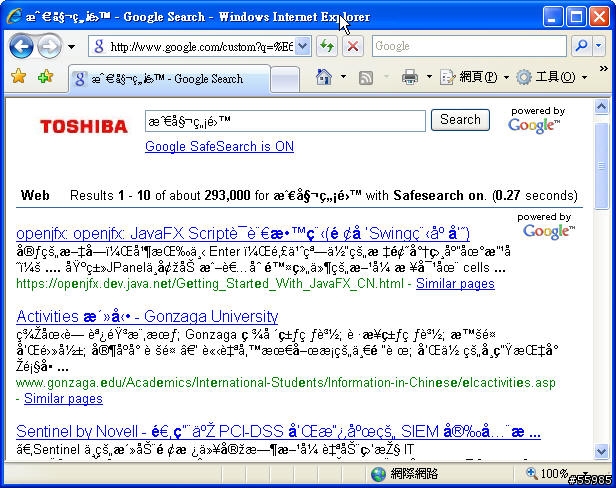
Task: Open Favorites Center star icon
Action: [18, 76]
